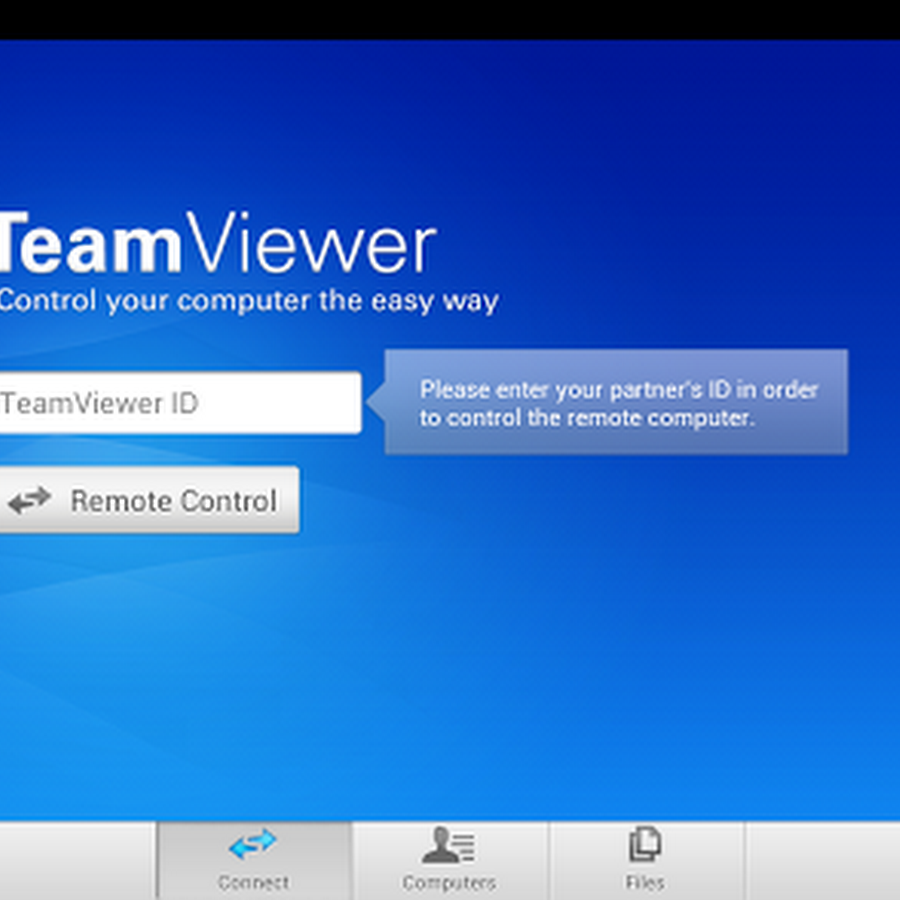The width and height of the screenshot is (900, 900).
Task: Start a session with Remote Control button
Action: coord(149,500)
